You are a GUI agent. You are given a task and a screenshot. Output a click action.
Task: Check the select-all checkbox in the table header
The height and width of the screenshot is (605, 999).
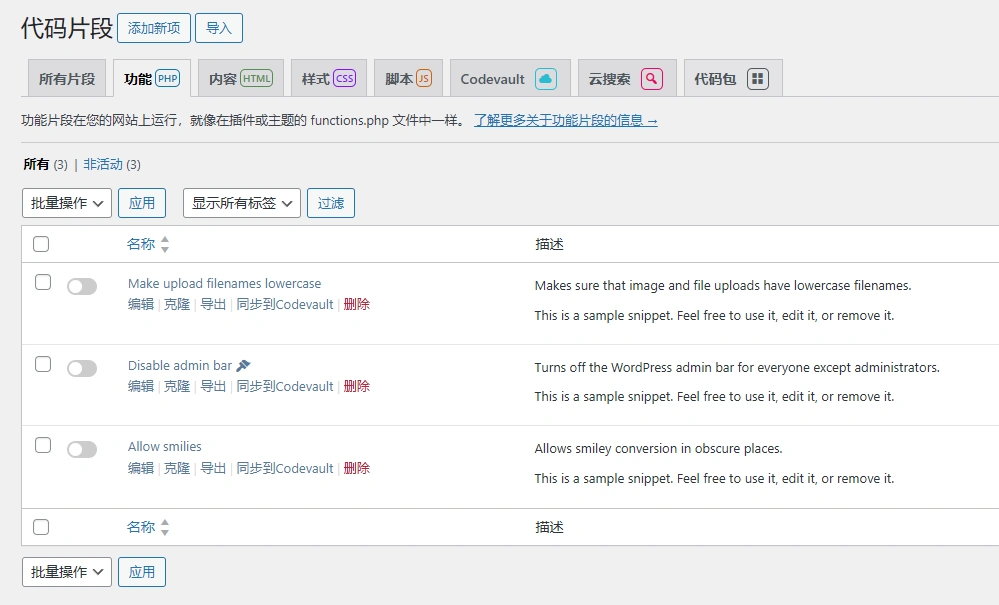[x=42, y=243]
